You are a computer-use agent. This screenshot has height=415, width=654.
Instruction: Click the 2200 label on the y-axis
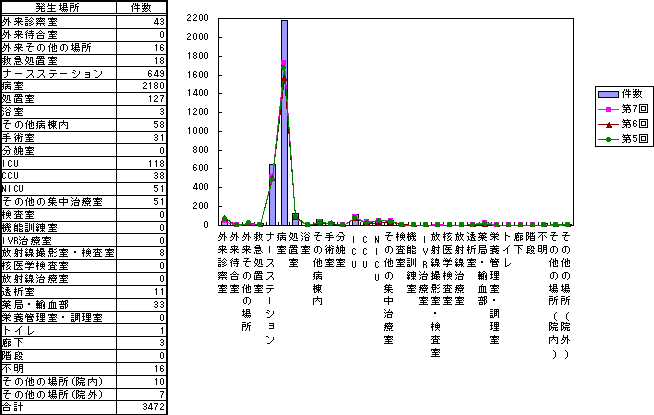click(x=196, y=19)
